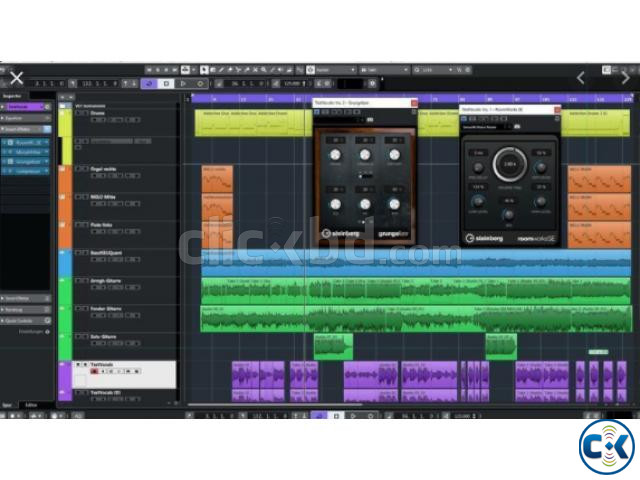
Task: Select the first small Solo Gitarre clip
Action: (333, 347)
